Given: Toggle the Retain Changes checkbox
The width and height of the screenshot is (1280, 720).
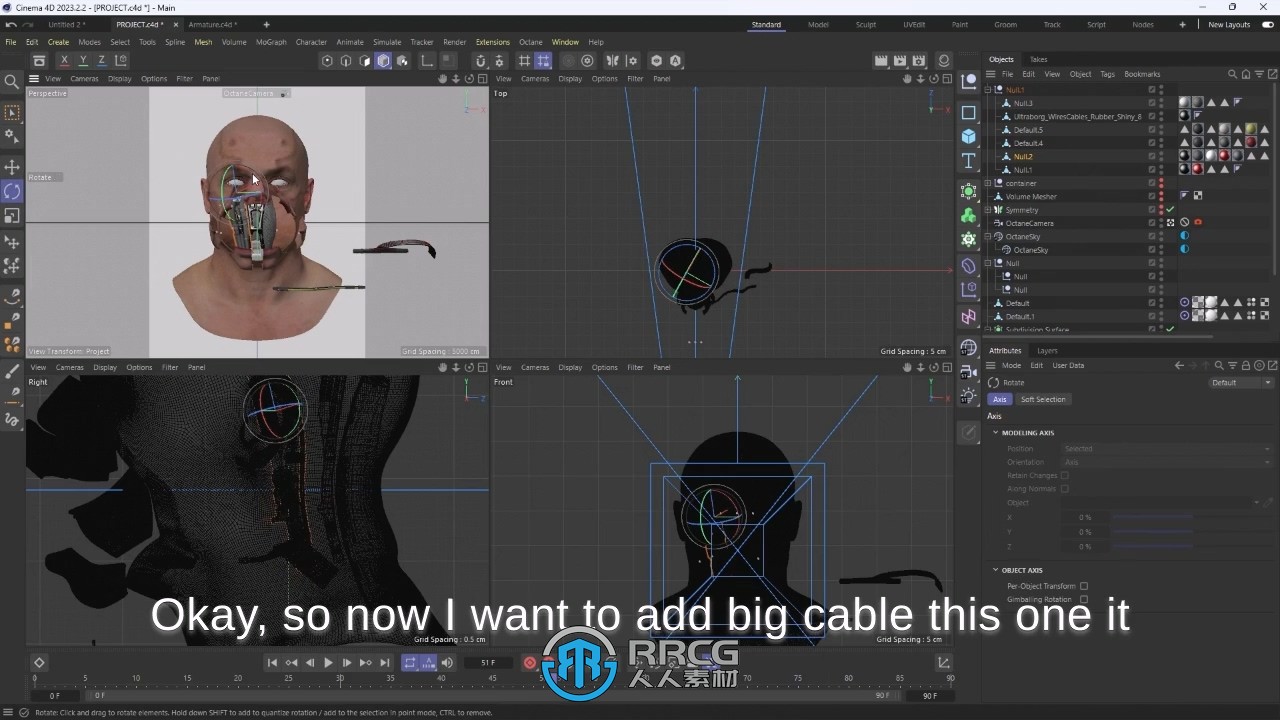Looking at the screenshot, I should pos(1065,476).
